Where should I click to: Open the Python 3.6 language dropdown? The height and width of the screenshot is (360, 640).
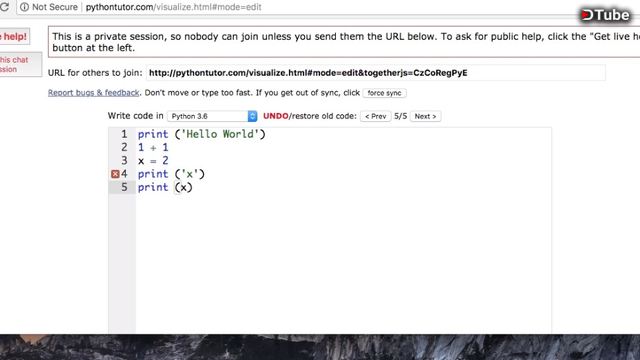coord(212,116)
